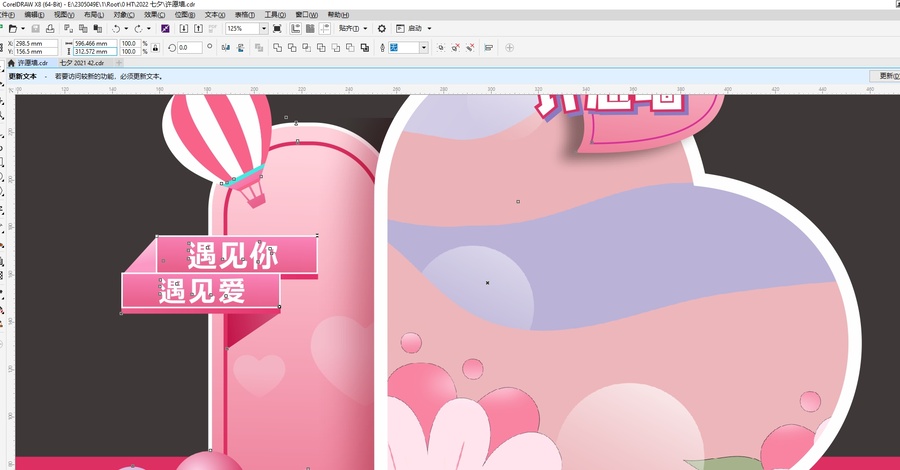Image resolution: width=900 pixels, height=470 pixels.
Task: Click the width field 596.466 mm
Action: pyautogui.click(x=95, y=44)
